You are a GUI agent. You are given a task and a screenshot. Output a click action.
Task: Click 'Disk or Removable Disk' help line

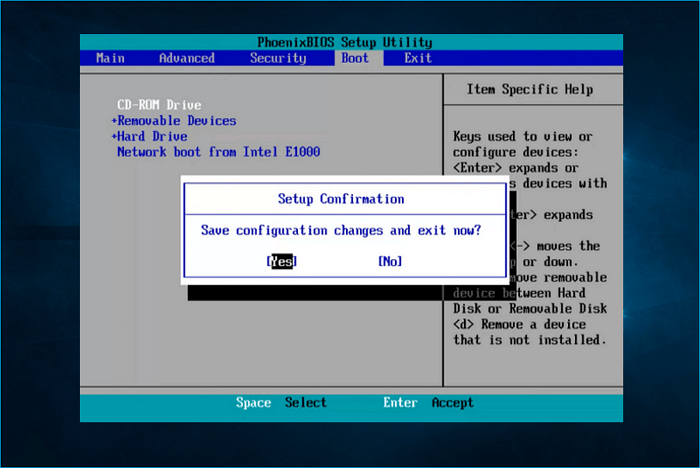[530, 309]
